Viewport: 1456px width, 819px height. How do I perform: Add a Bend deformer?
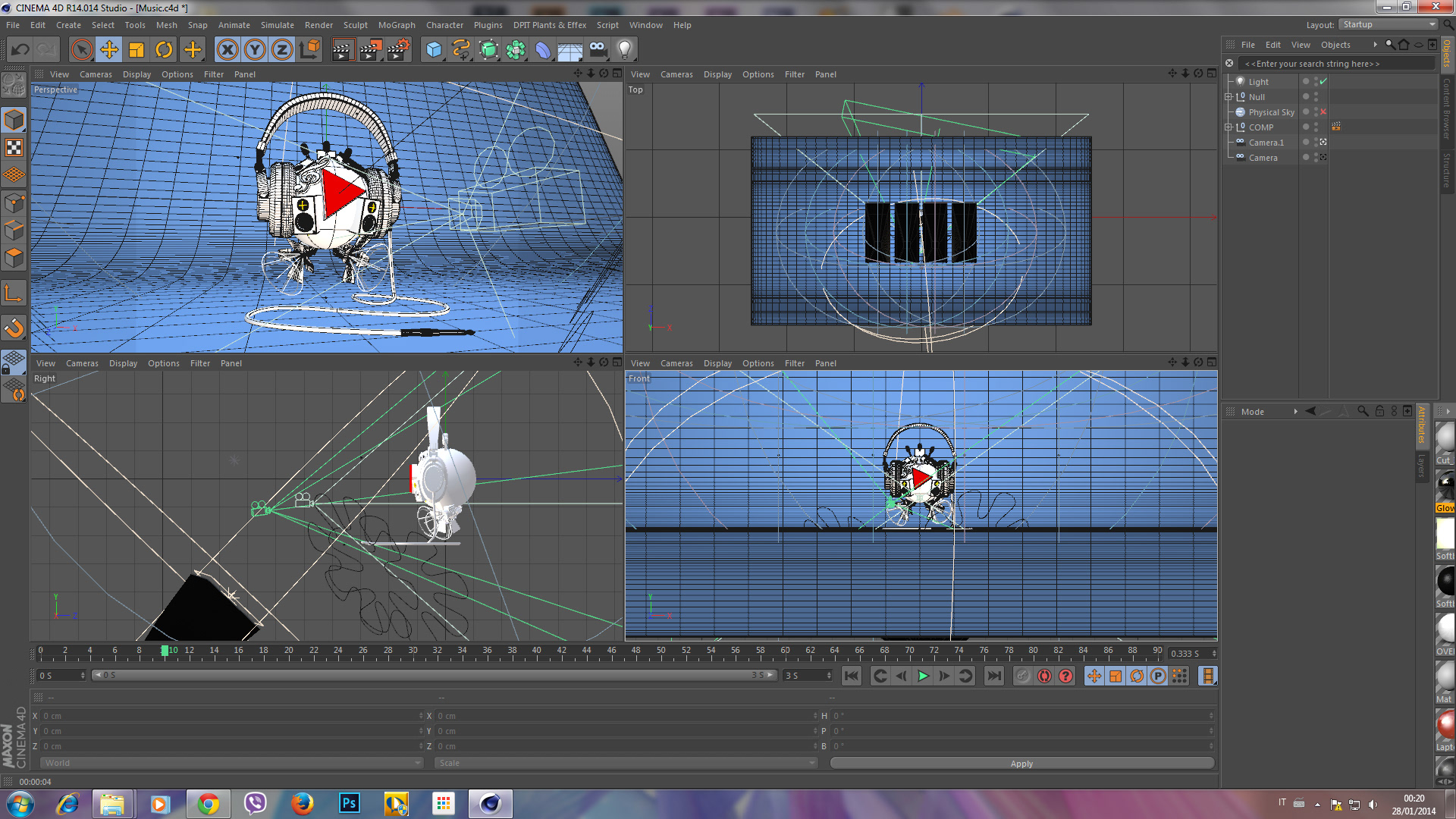pos(543,50)
